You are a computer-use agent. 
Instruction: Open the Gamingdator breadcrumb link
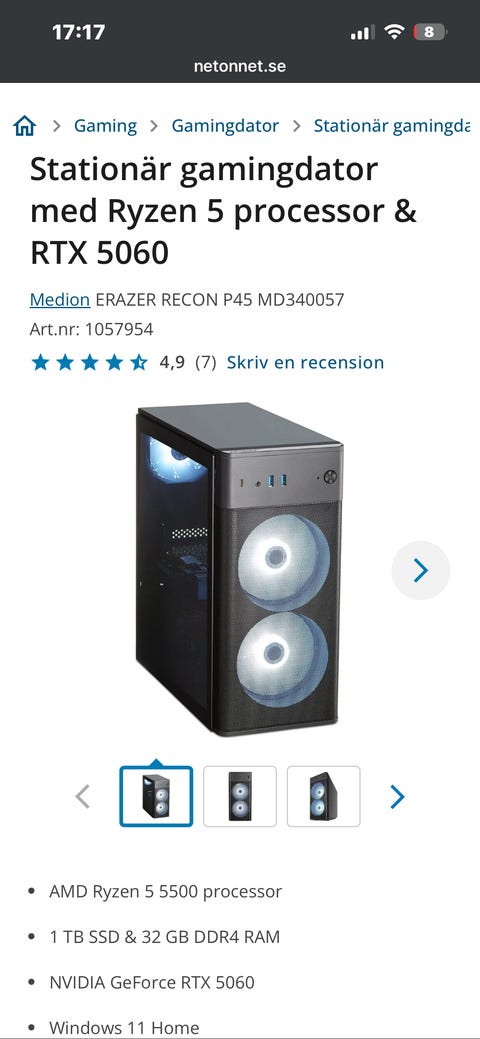[x=225, y=126]
